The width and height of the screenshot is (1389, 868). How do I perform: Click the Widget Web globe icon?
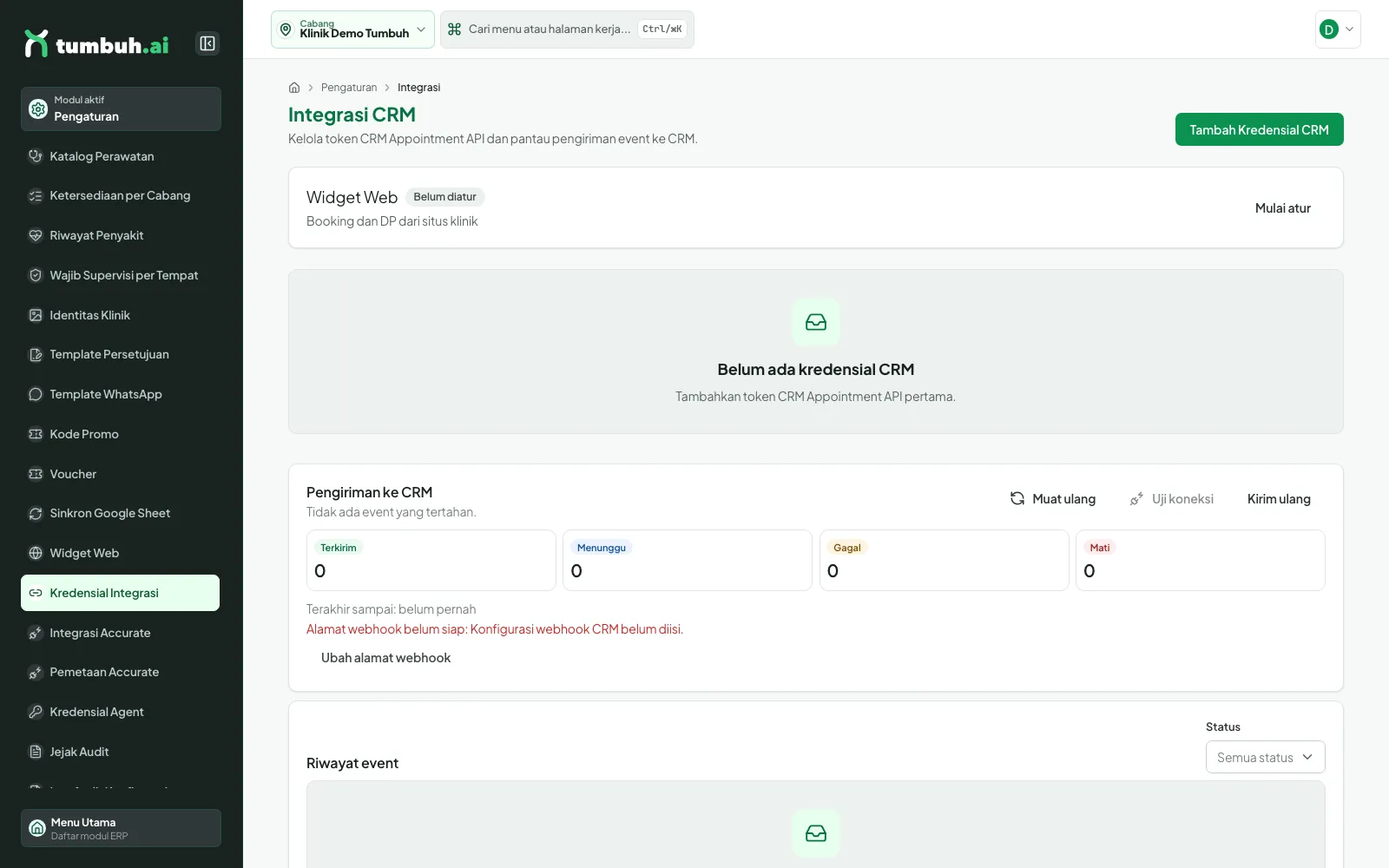[36, 553]
